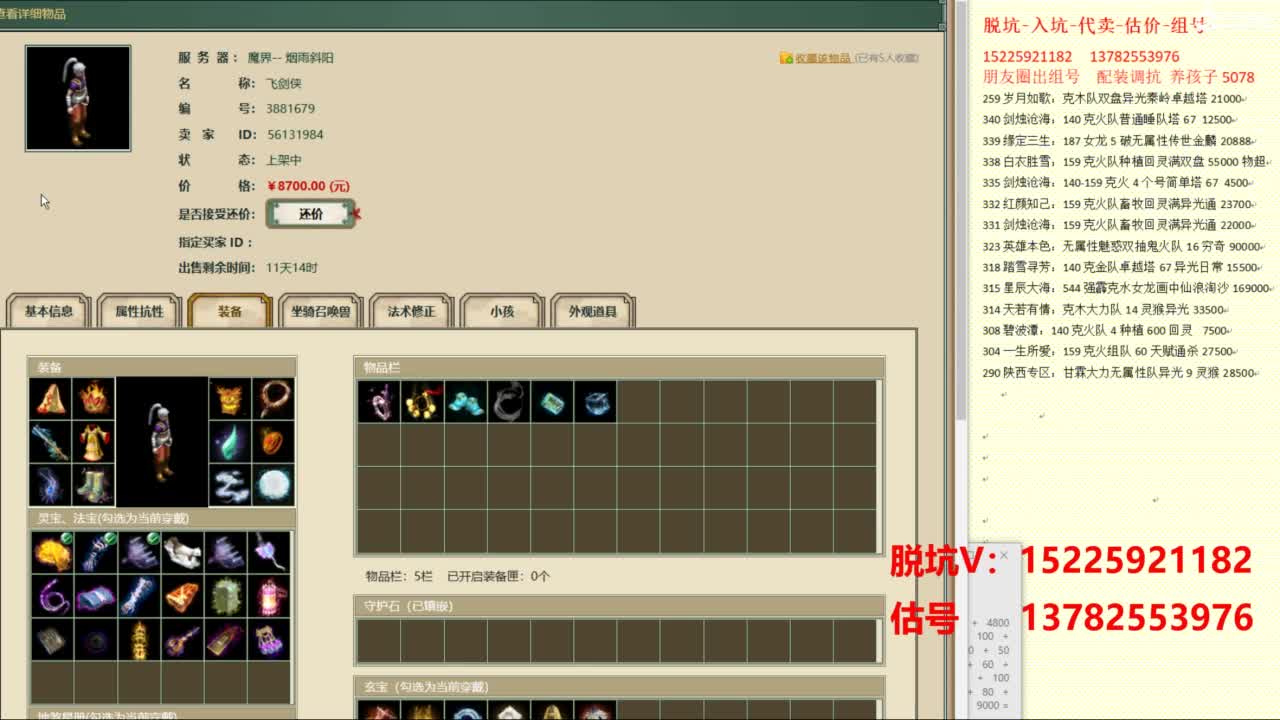Select the purple stepped 灵宝 with green checkmark
The height and width of the screenshot is (720, 1280).
pos(139,552)
